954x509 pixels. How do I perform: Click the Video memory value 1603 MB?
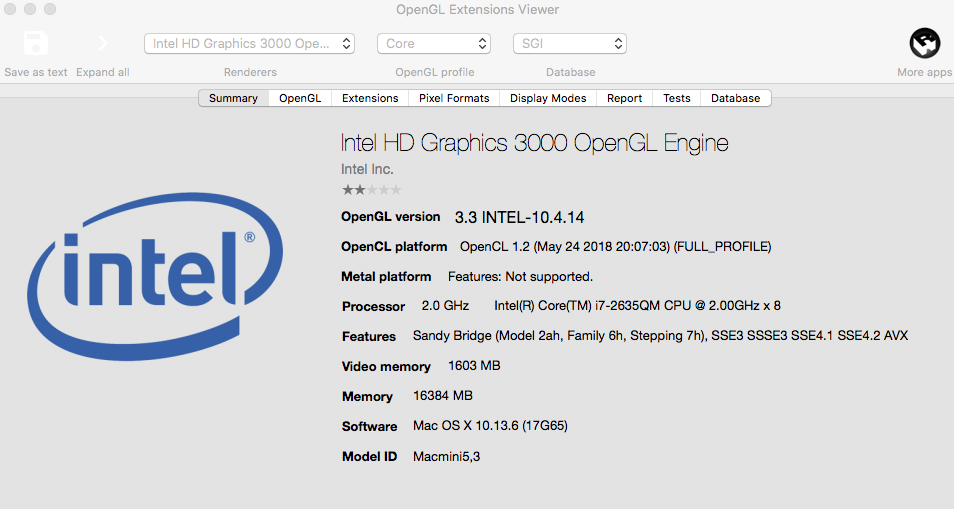pos(474,366)
